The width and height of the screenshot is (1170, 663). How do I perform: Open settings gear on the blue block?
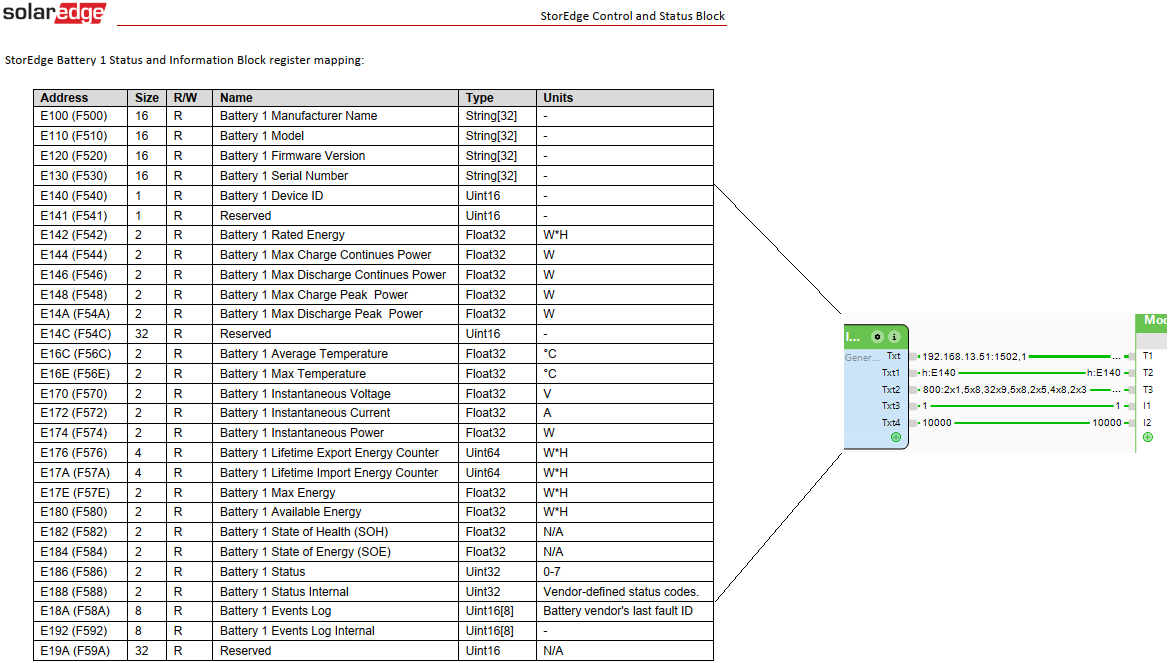877,337
